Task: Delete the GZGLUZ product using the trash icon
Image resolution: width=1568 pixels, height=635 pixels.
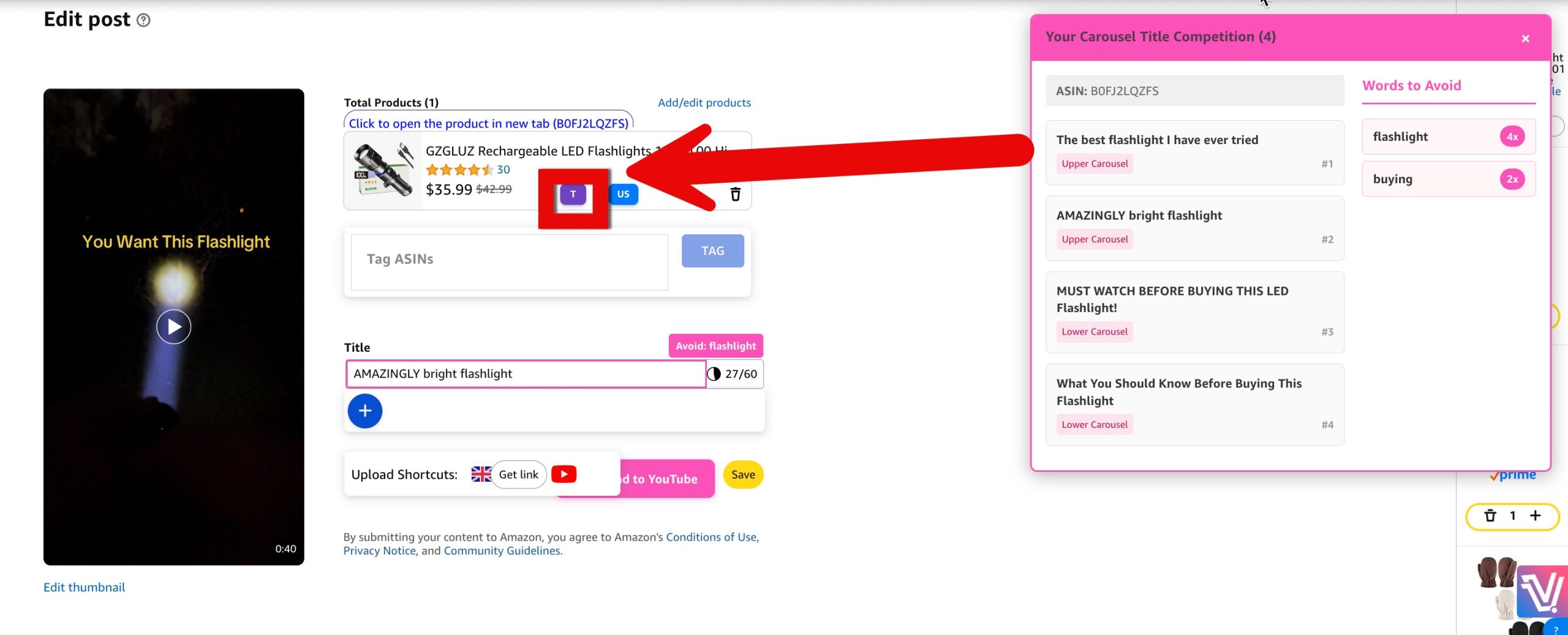Action: pyautogui.click(x=734, y=194)
